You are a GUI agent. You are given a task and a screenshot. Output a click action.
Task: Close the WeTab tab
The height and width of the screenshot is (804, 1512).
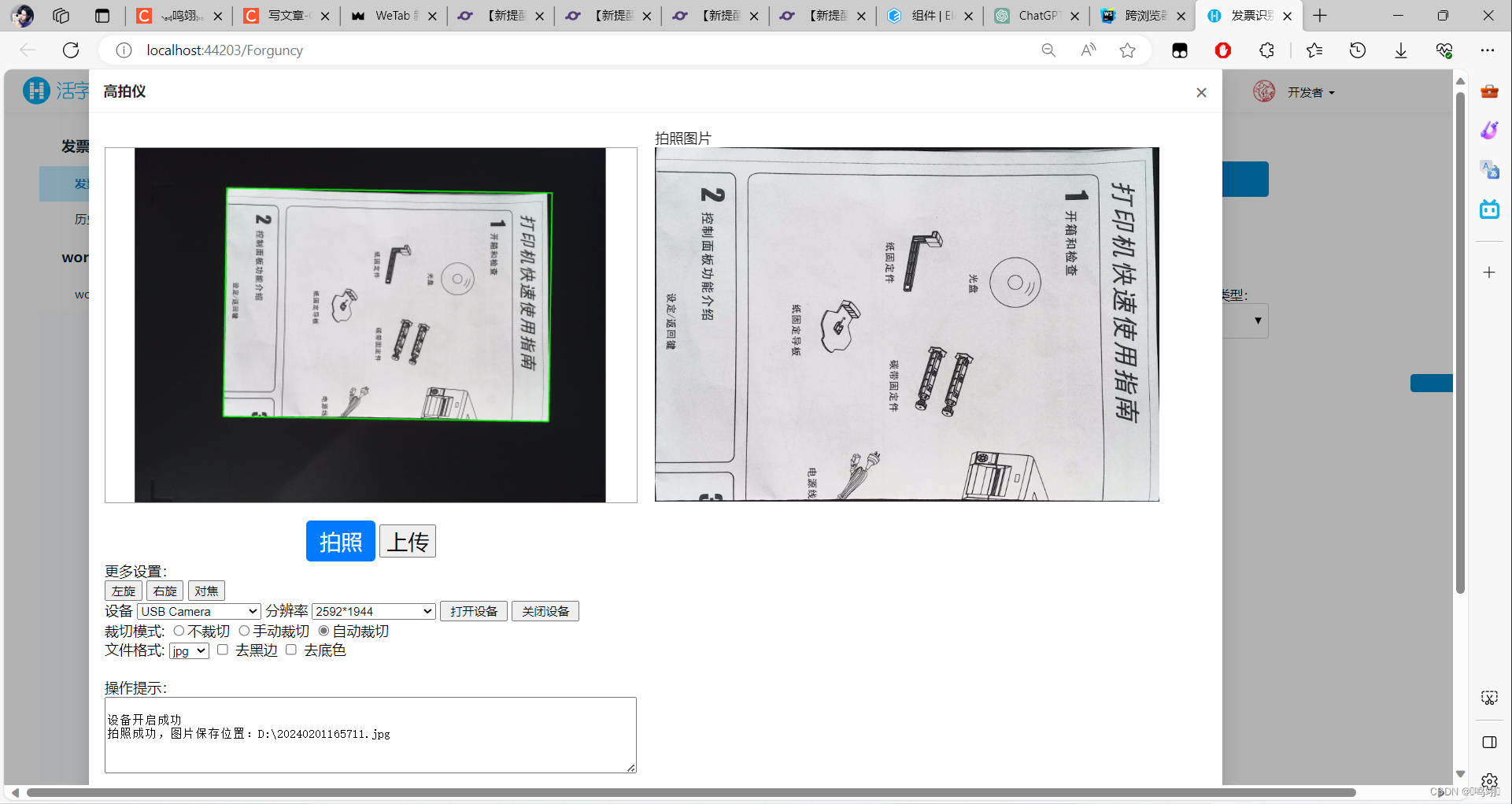432,16
